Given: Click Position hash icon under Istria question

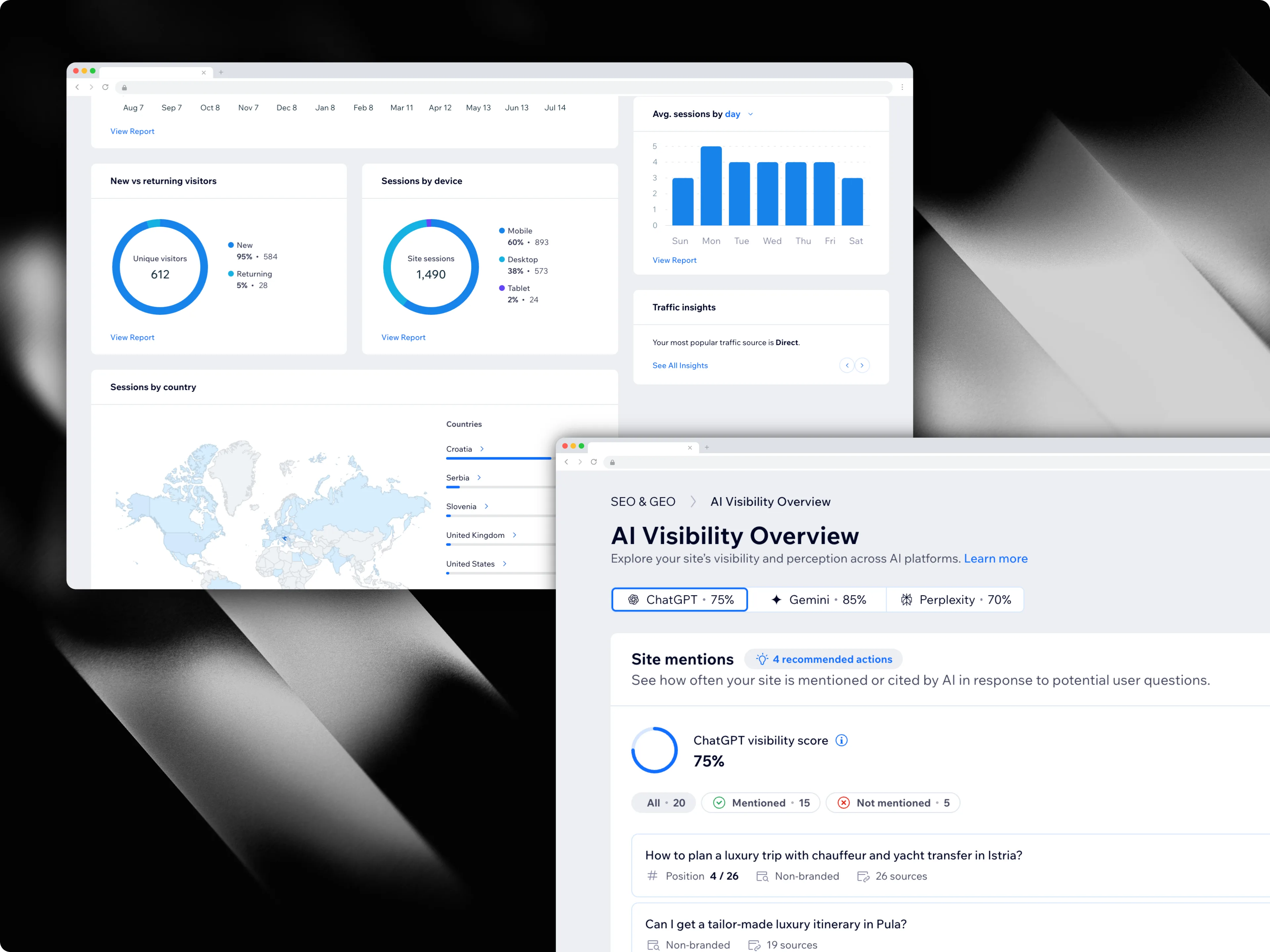Looking at the screenshot, I should [x=652, y=876].
